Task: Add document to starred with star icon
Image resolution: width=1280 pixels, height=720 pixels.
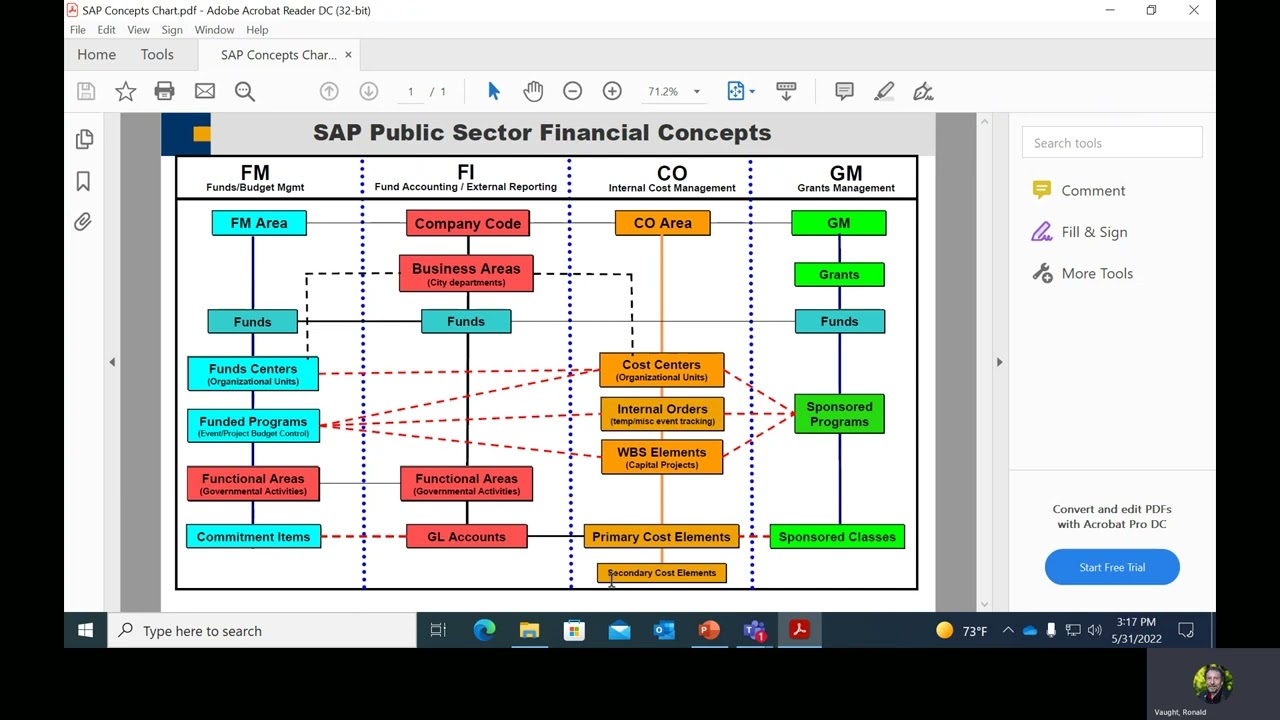Action: pos(125,91)
